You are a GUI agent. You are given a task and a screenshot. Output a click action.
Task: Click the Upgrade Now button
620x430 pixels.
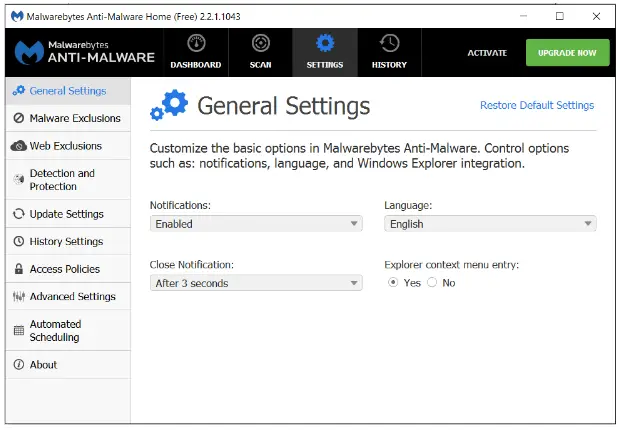[x=567, y=53]
